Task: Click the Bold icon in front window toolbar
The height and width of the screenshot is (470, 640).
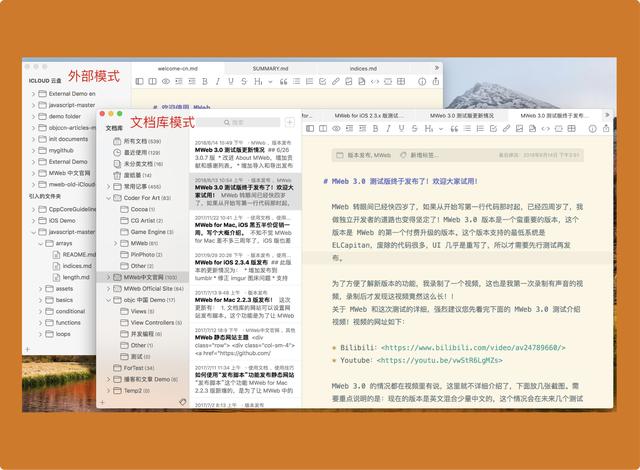Action: [375, 129]
